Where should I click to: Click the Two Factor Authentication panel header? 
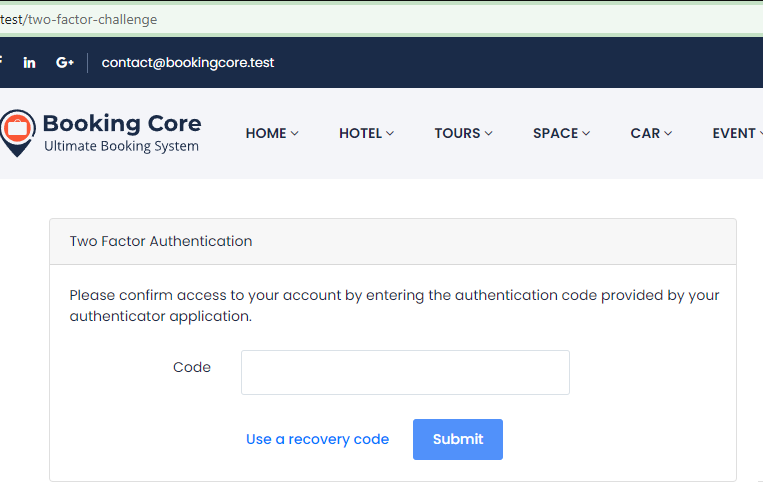pos(160,241)
